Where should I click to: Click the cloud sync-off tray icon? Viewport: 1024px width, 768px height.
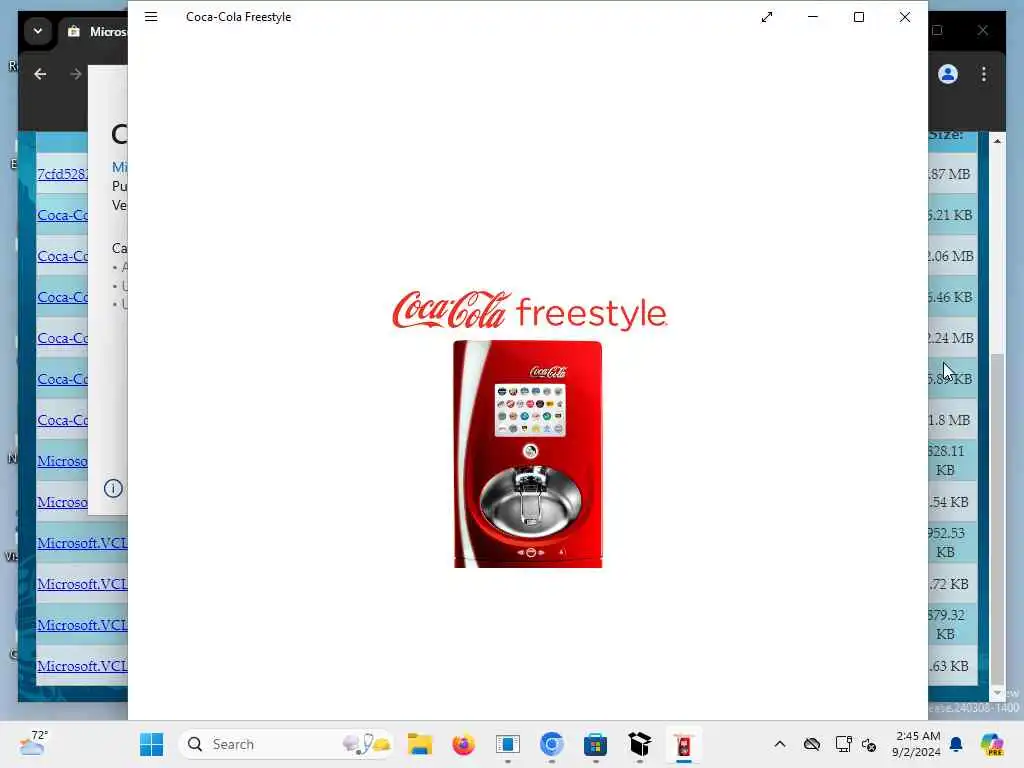point(812,744)
